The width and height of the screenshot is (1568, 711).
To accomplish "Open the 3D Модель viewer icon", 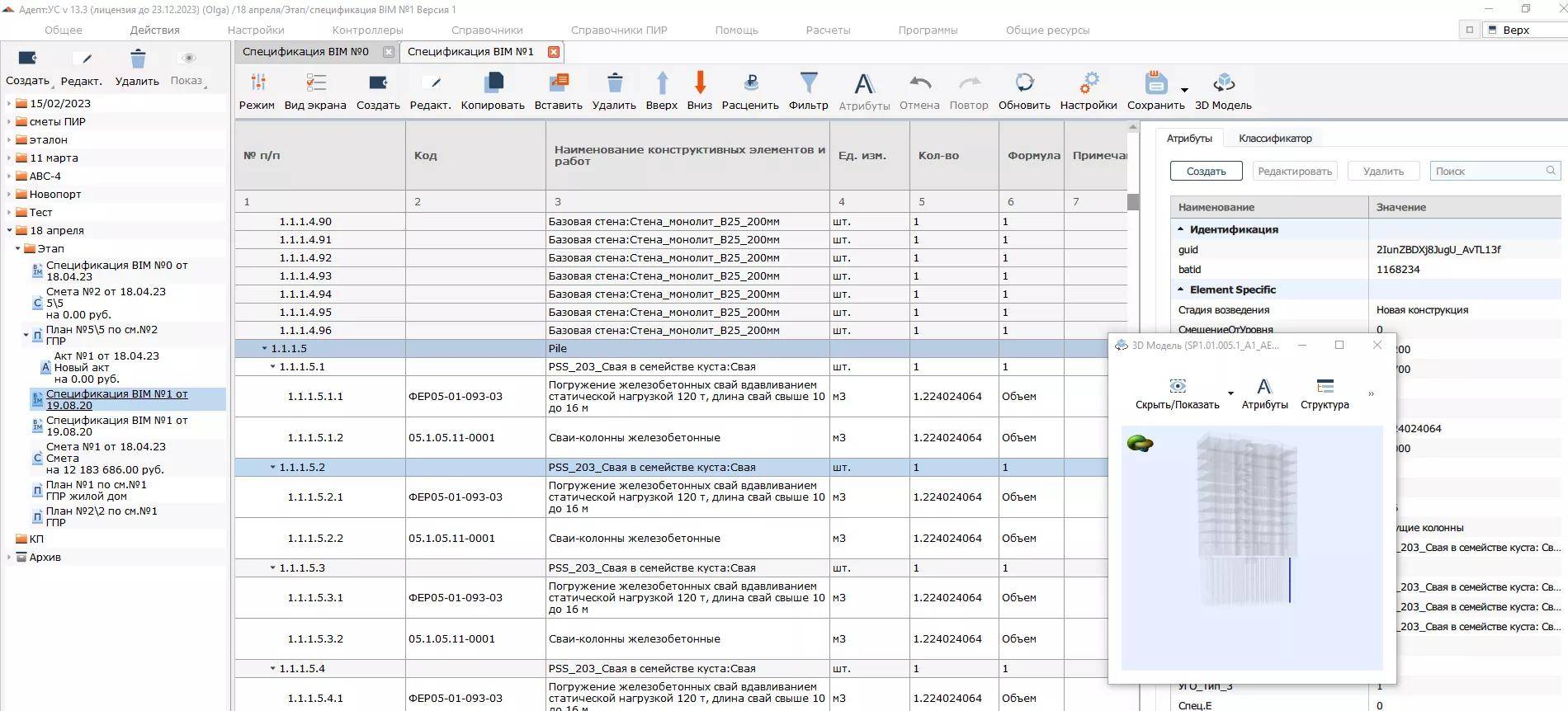I will (1223, 83).
